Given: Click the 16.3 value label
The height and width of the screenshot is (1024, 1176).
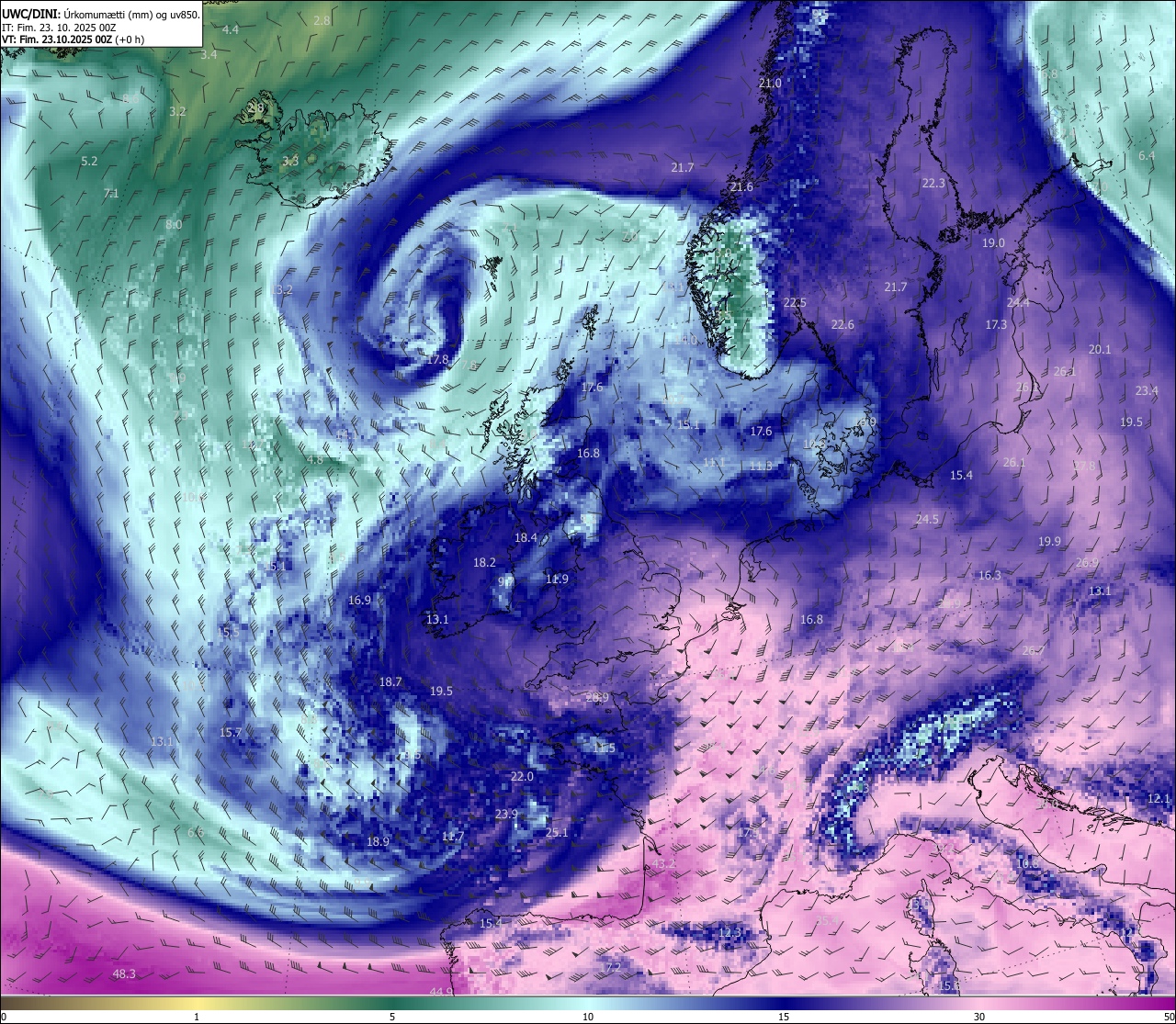Looking at the screenshot, I should (989, 576).
